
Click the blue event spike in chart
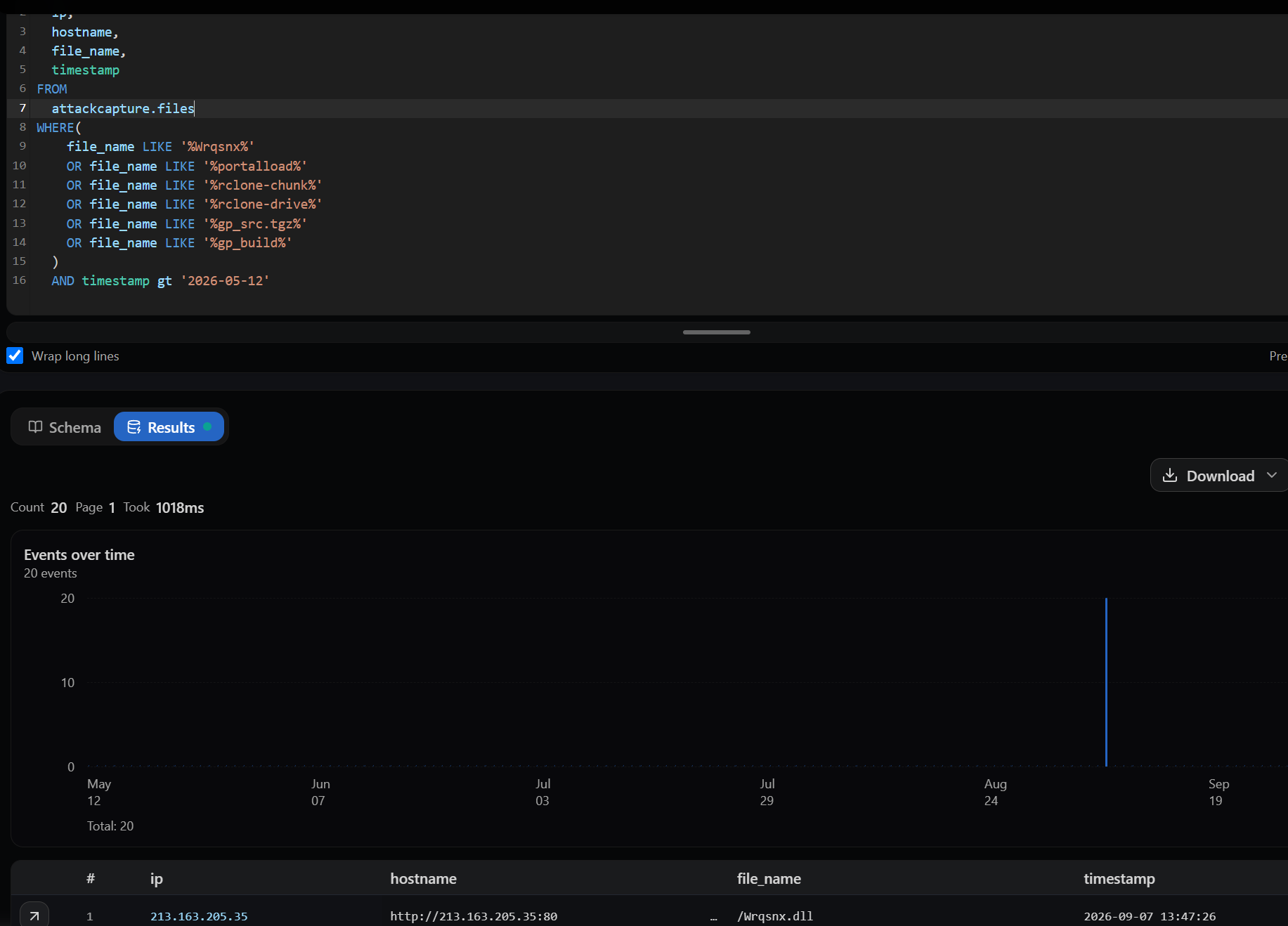pos(1106,682)
